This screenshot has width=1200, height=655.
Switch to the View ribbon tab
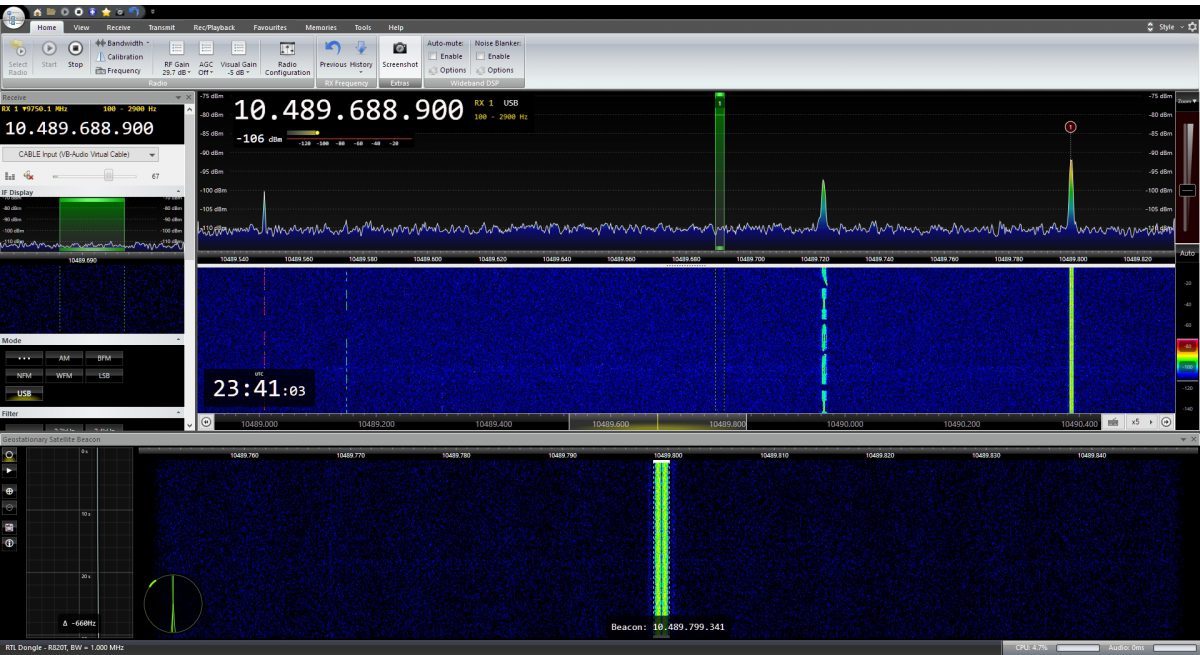coord(81,28)
